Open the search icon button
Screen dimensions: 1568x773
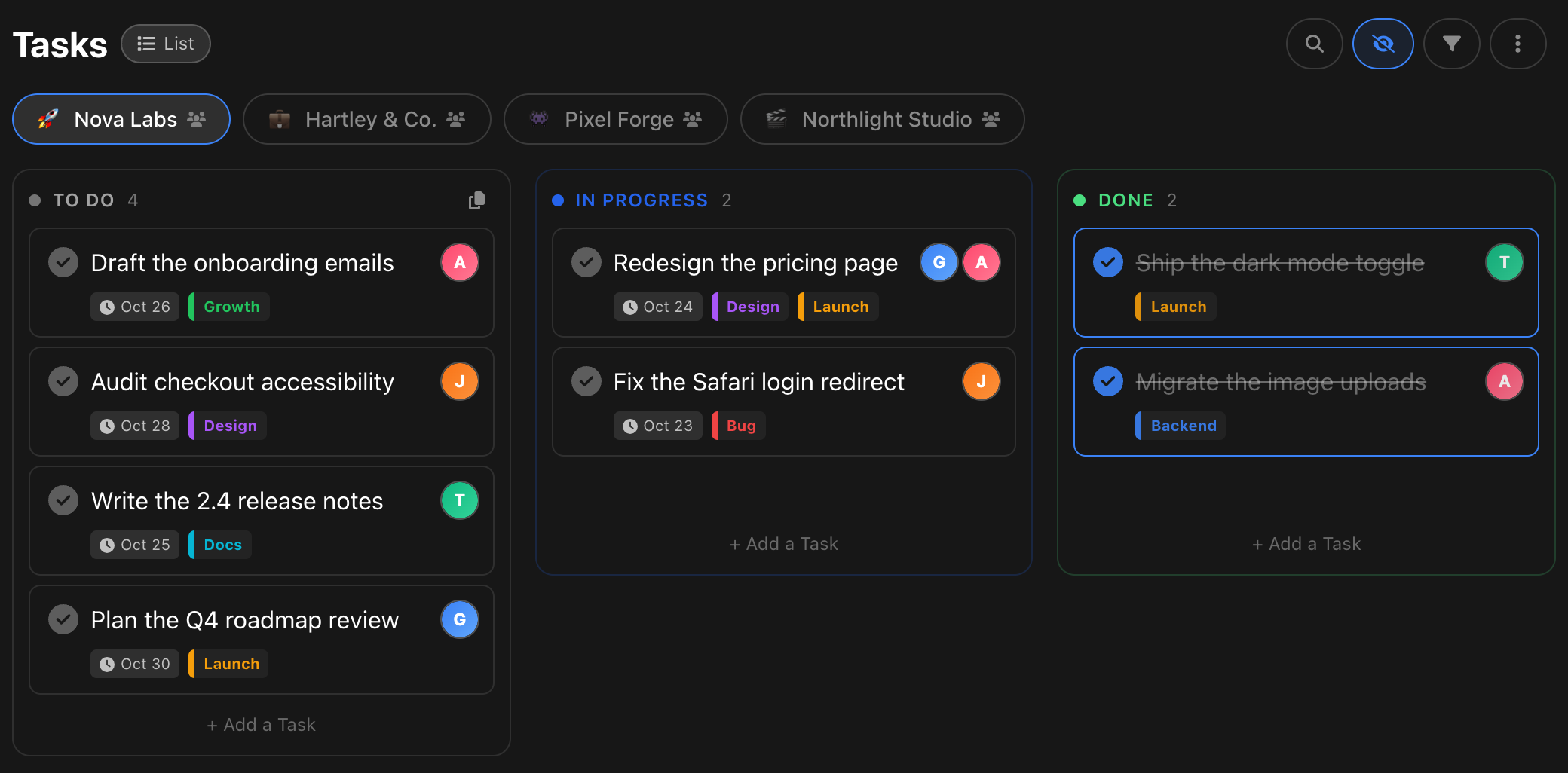point(1314,44)
